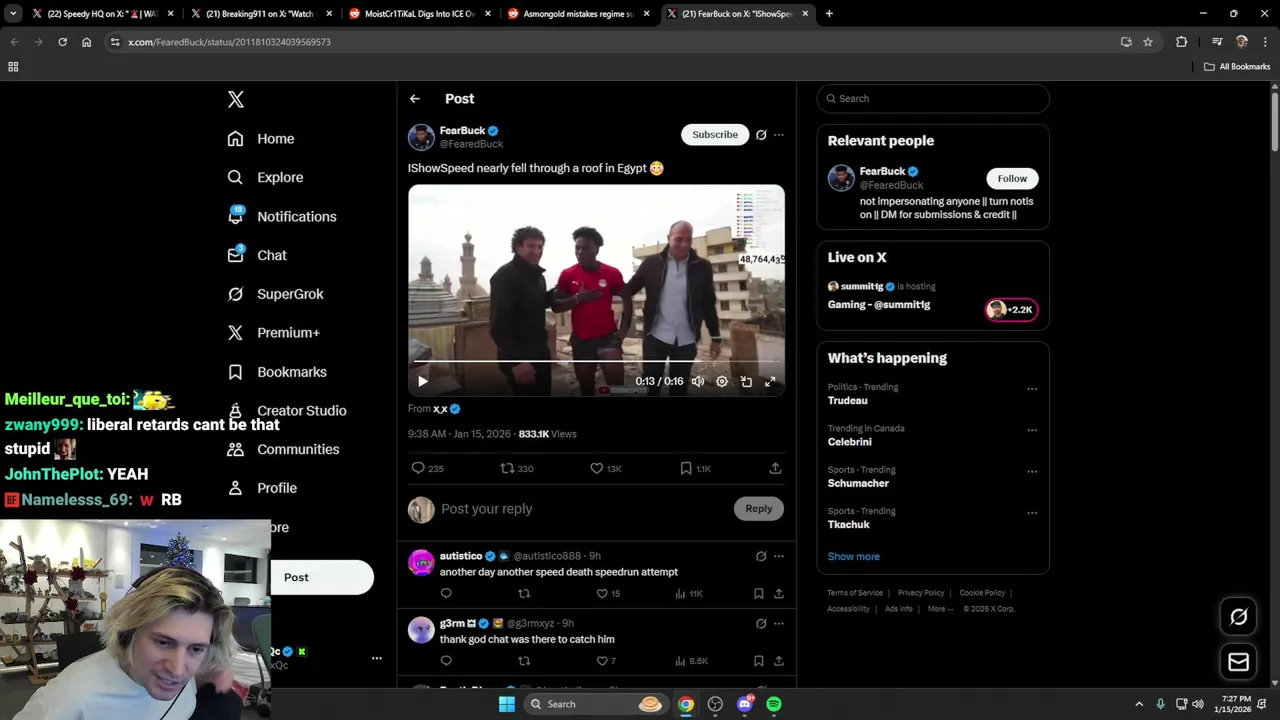Screen dimensions: 1280x720
Task: Open Notifications in the sidebar
Action: (282, 216)
